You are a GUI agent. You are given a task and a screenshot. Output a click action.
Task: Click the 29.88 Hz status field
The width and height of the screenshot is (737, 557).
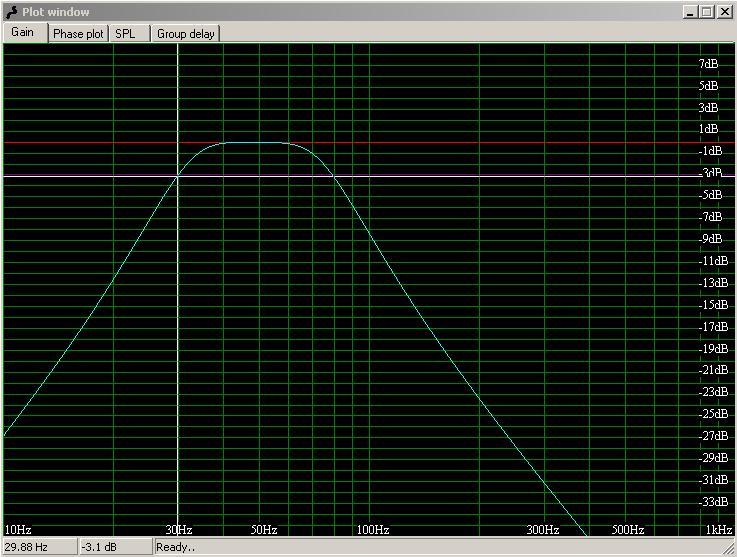tap(39, 547)
